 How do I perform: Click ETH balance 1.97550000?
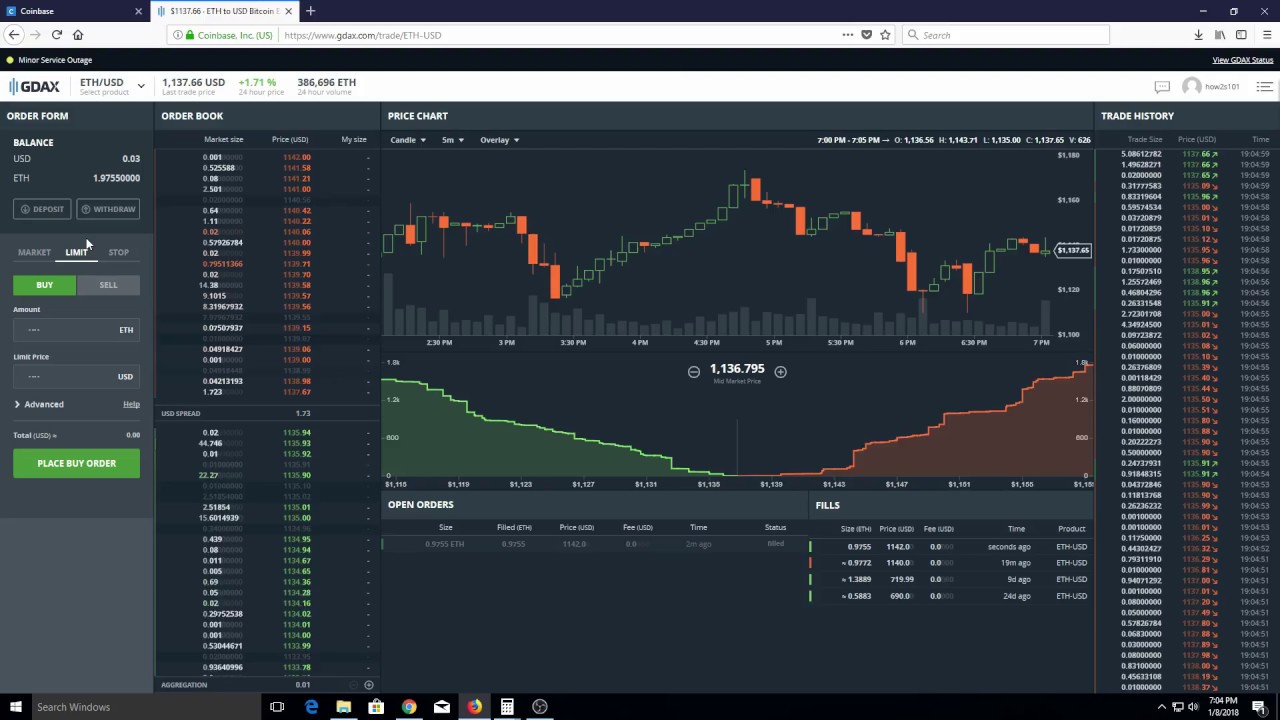116,178
